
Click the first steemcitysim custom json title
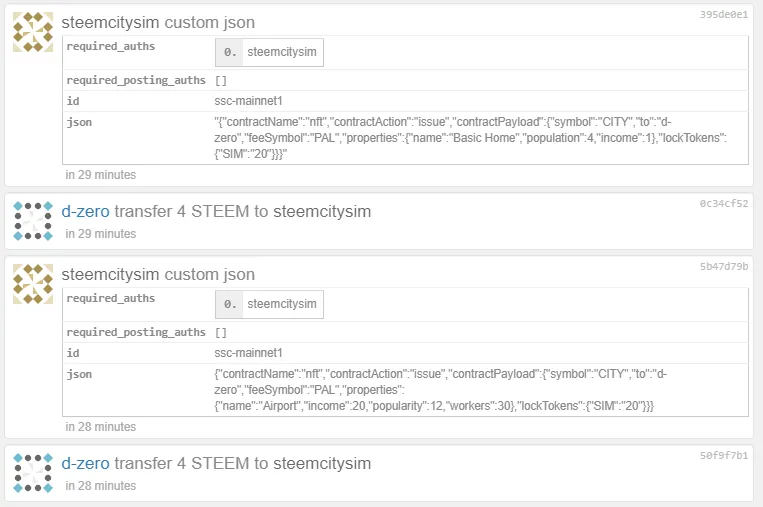158,22
